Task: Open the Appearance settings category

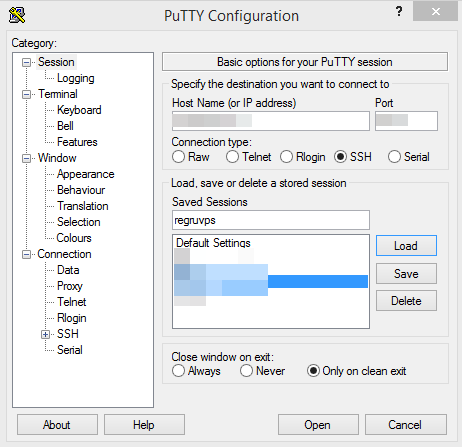Action: click(86, 174)
